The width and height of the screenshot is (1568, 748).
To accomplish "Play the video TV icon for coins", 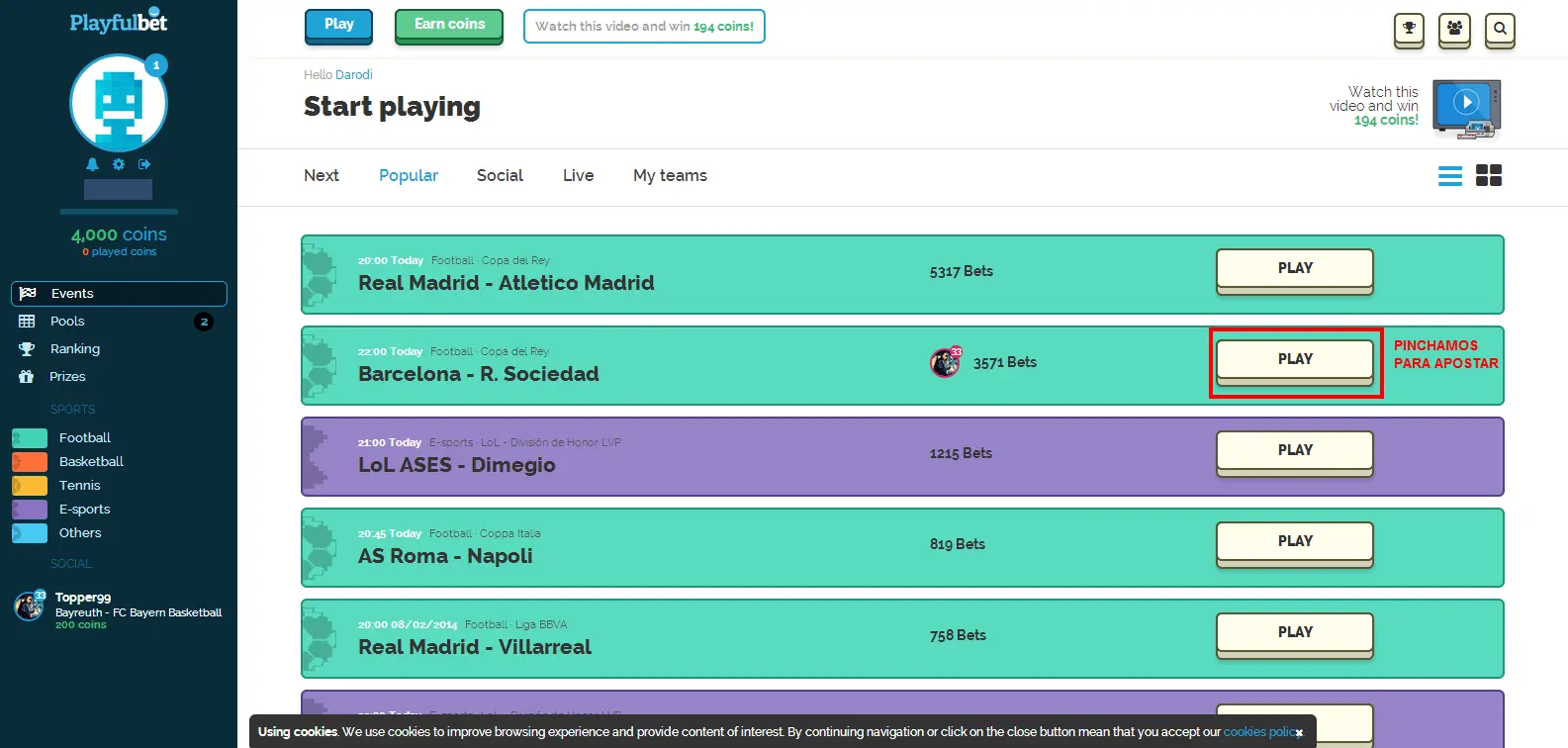I will (1467, 108).
